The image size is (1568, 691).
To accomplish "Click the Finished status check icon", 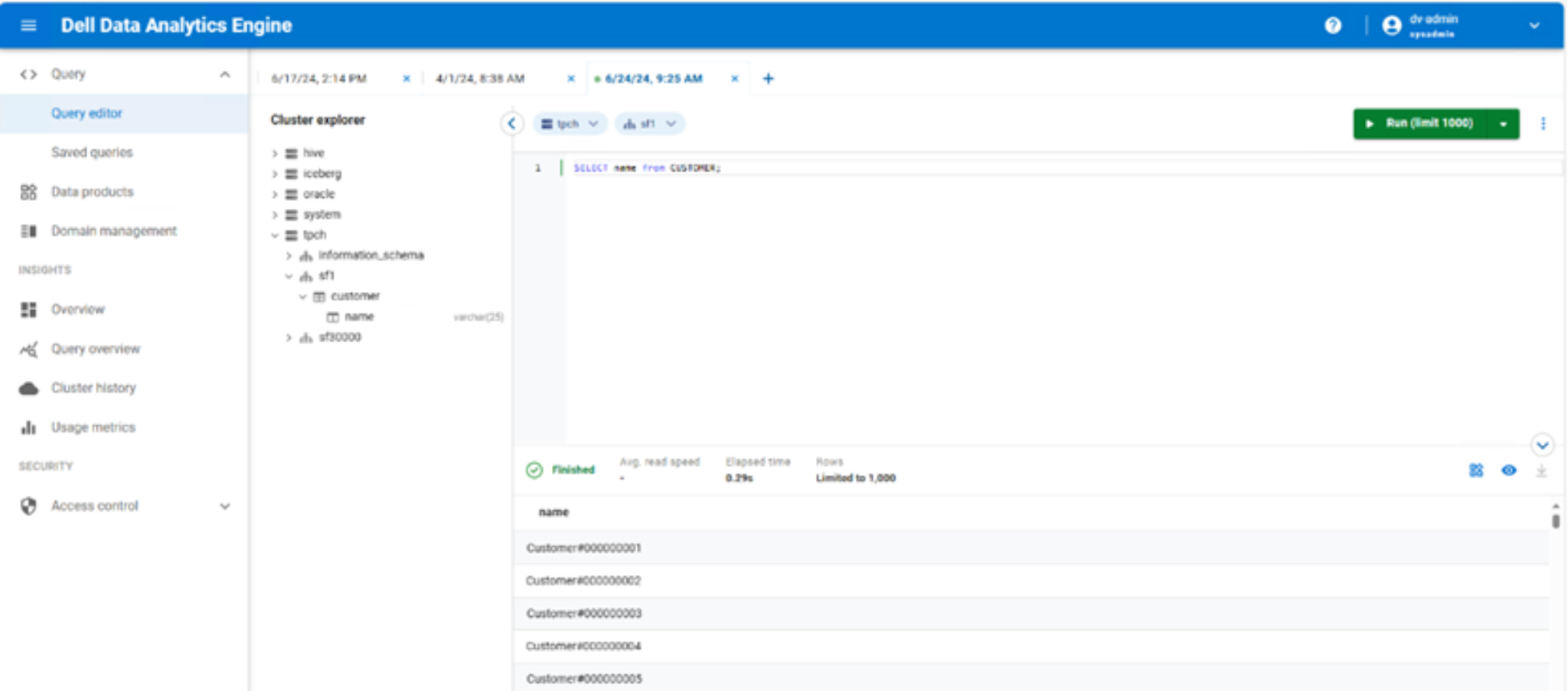I will 534,470.
